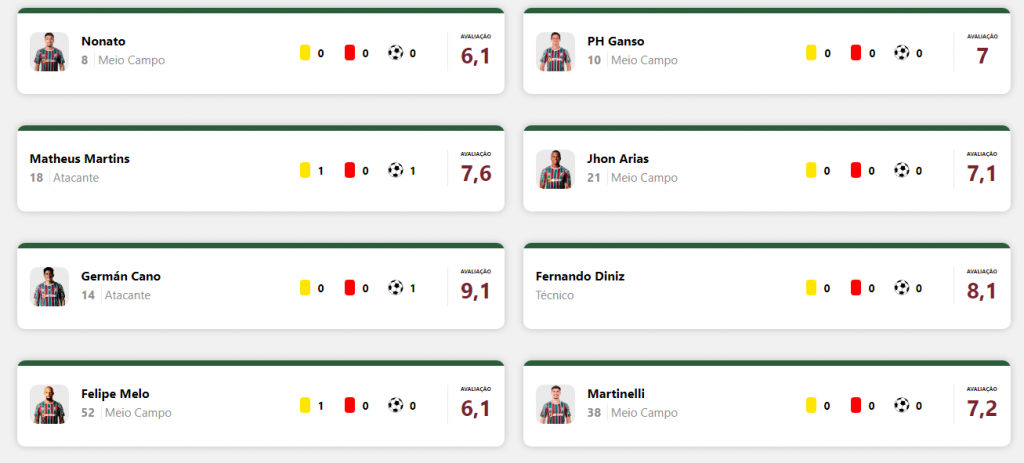Open Jhon Arias' player photo
Image resolution: width=1024 pixels, height=463 pixels.
(x=555, y=169)
